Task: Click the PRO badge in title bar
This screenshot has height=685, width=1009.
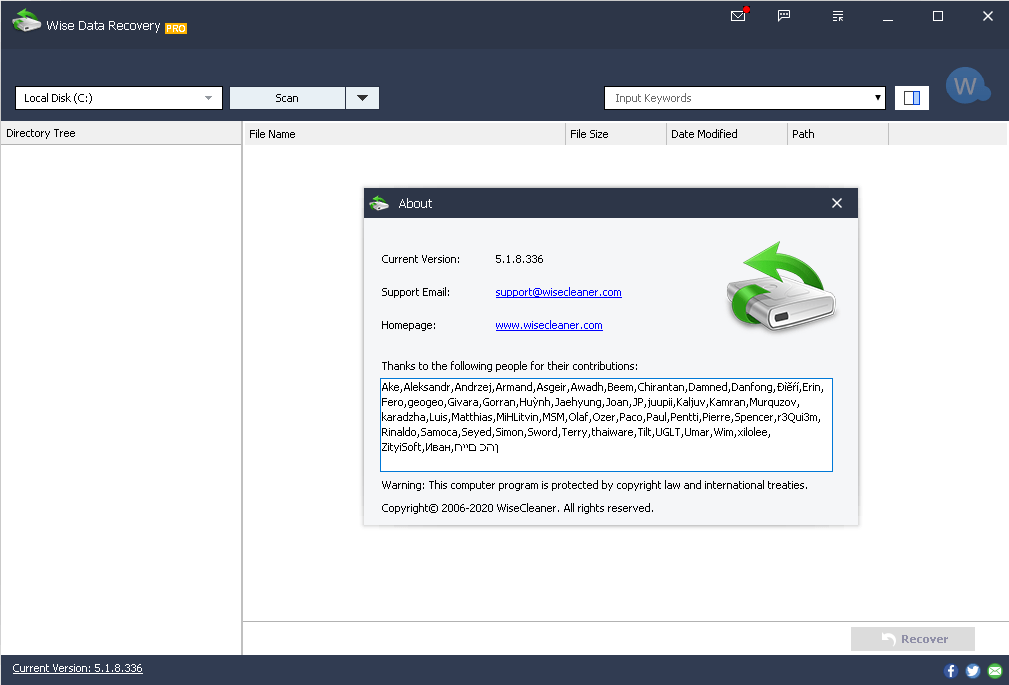Action: point(176,28)
